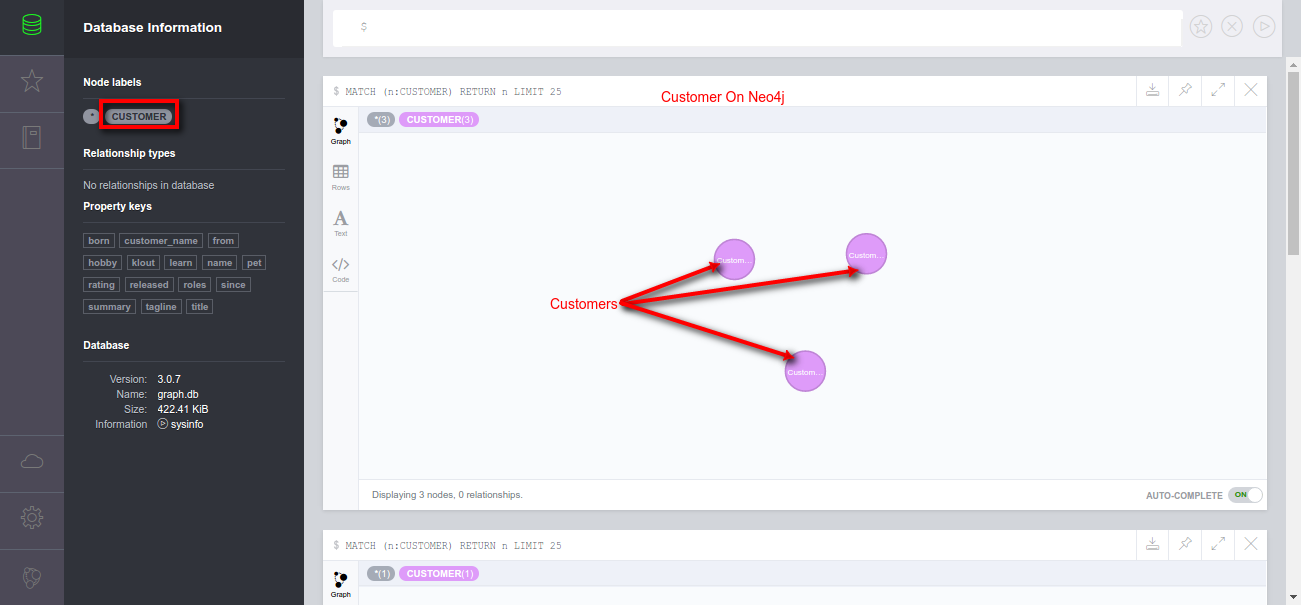Select the customer_name property key
This screenshot has height=605, width=1301.
[161, 241]
